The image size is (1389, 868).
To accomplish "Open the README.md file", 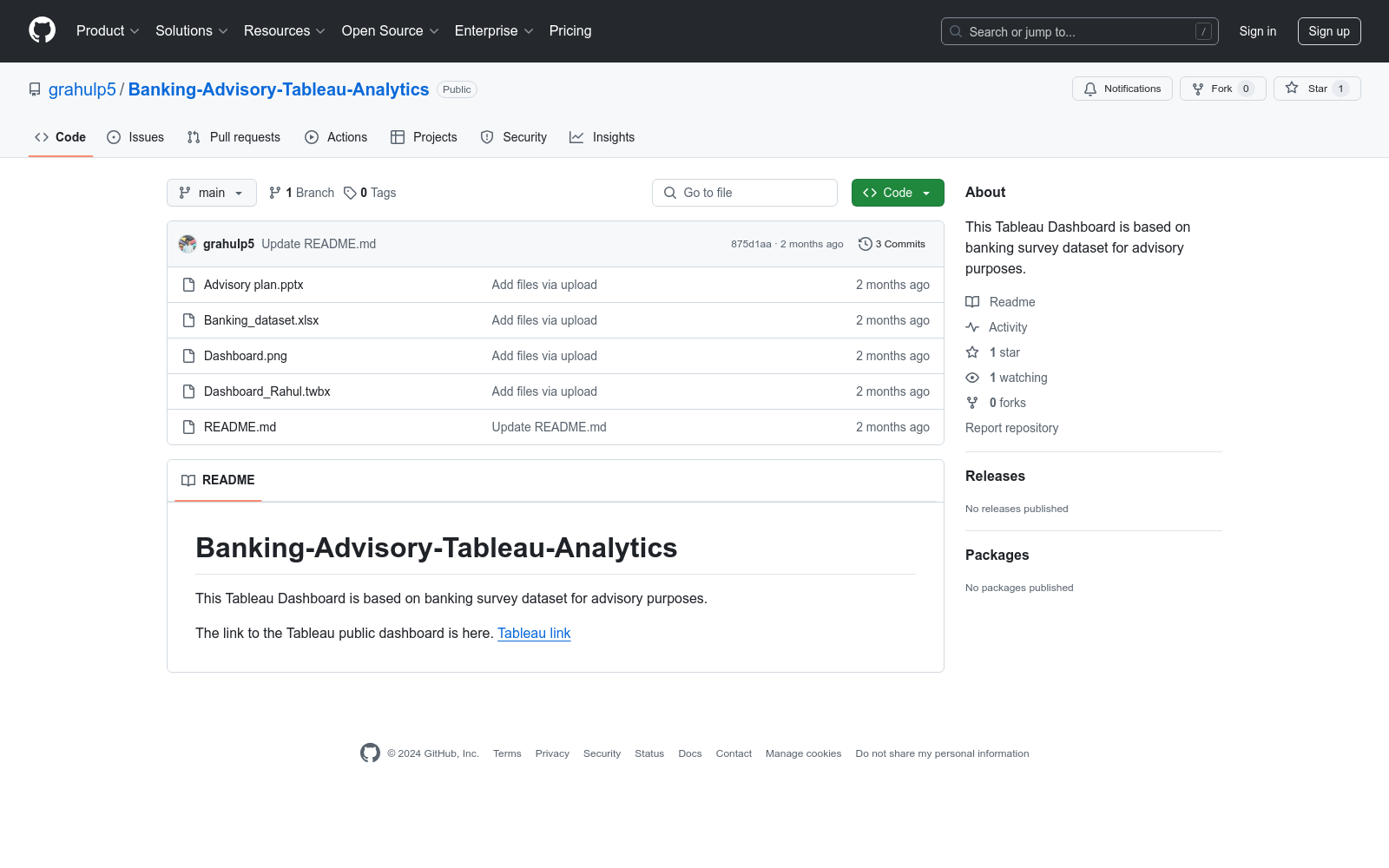I will tap(240, 427).
